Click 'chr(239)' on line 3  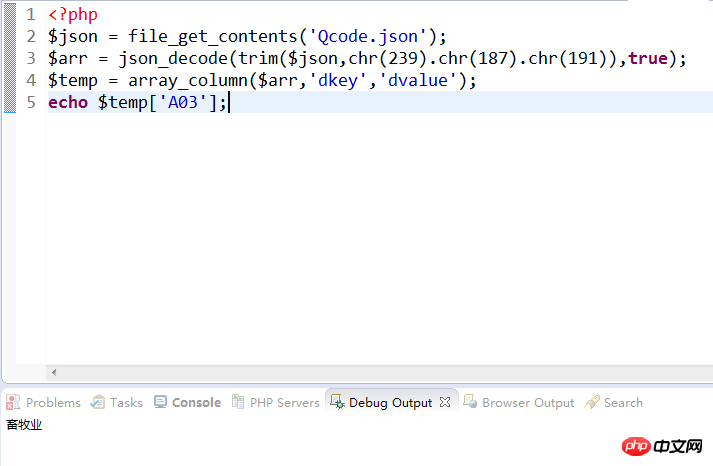point(388,58)
